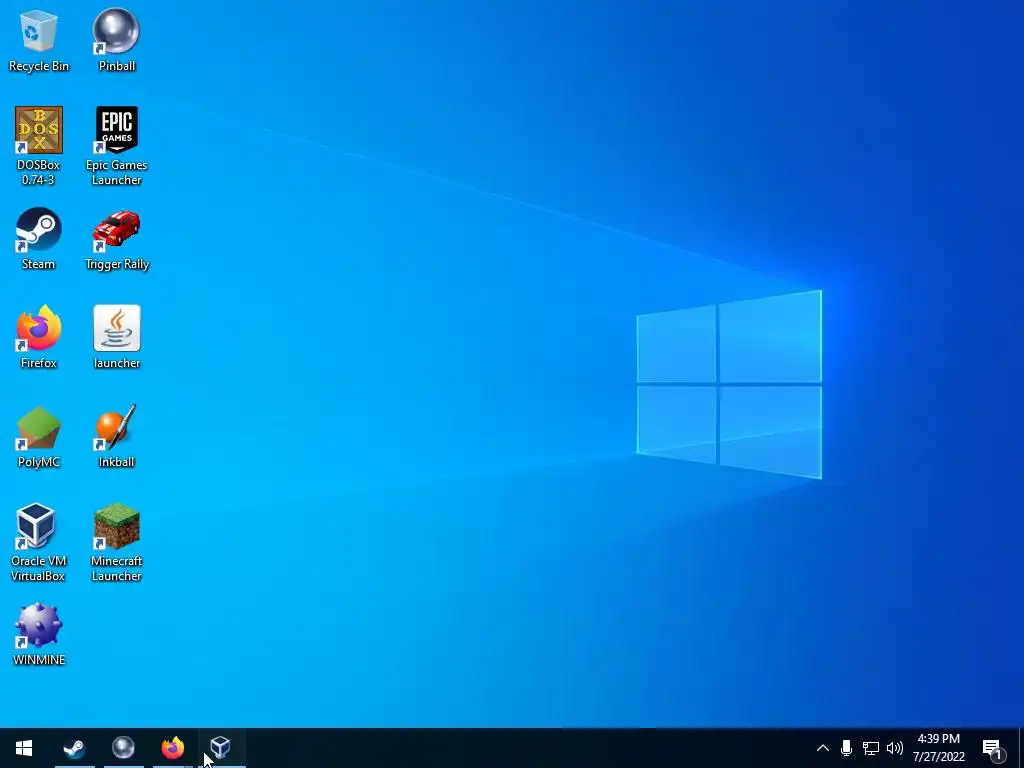The height and width of the screenshot is (768, 1024).
Task: Select the Trigger Rally shortcut
Action: pyautogui.click(x=116, y=238)
